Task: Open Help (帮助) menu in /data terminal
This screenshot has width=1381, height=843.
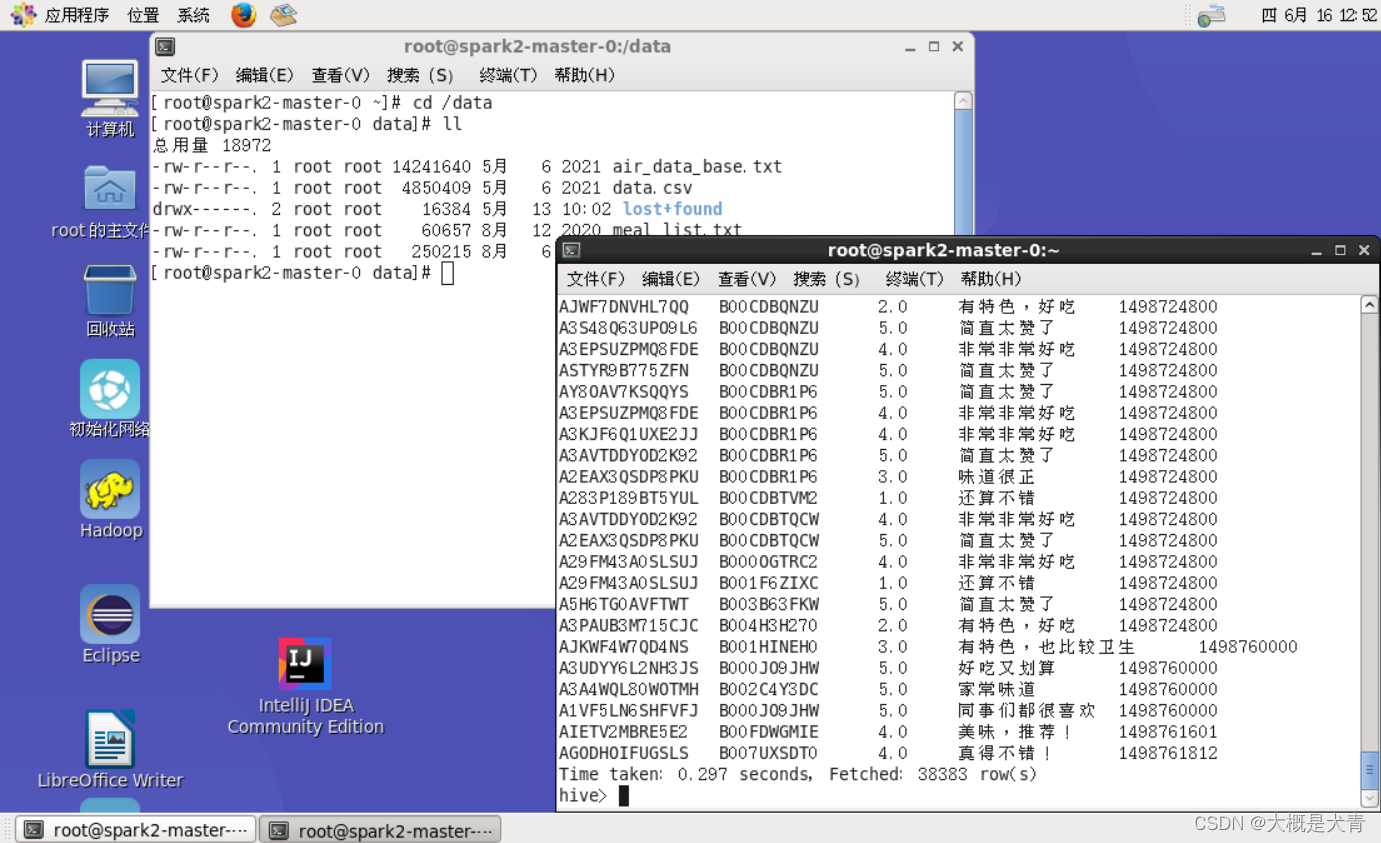Action: pos(584,75)
